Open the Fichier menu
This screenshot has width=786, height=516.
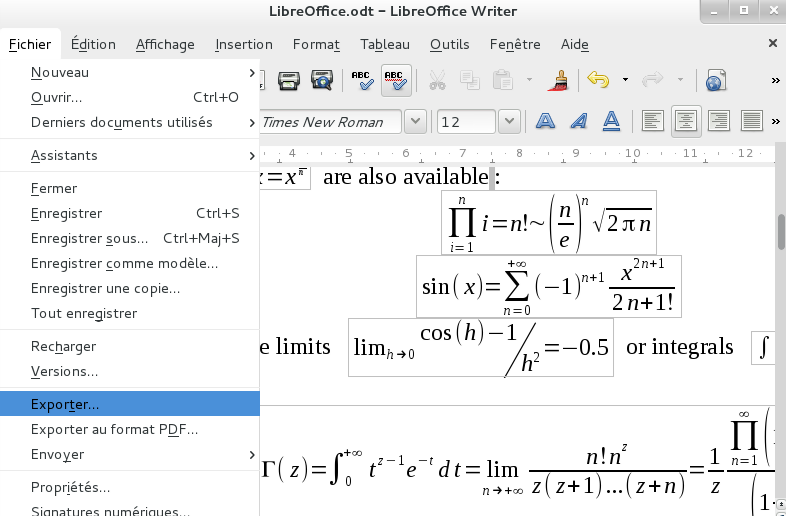(30, 45)
